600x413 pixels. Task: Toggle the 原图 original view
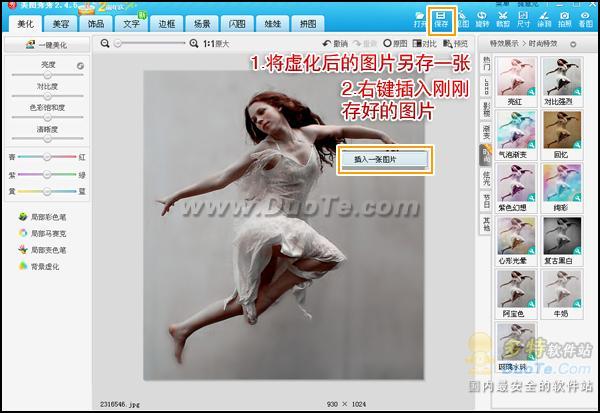395,44
